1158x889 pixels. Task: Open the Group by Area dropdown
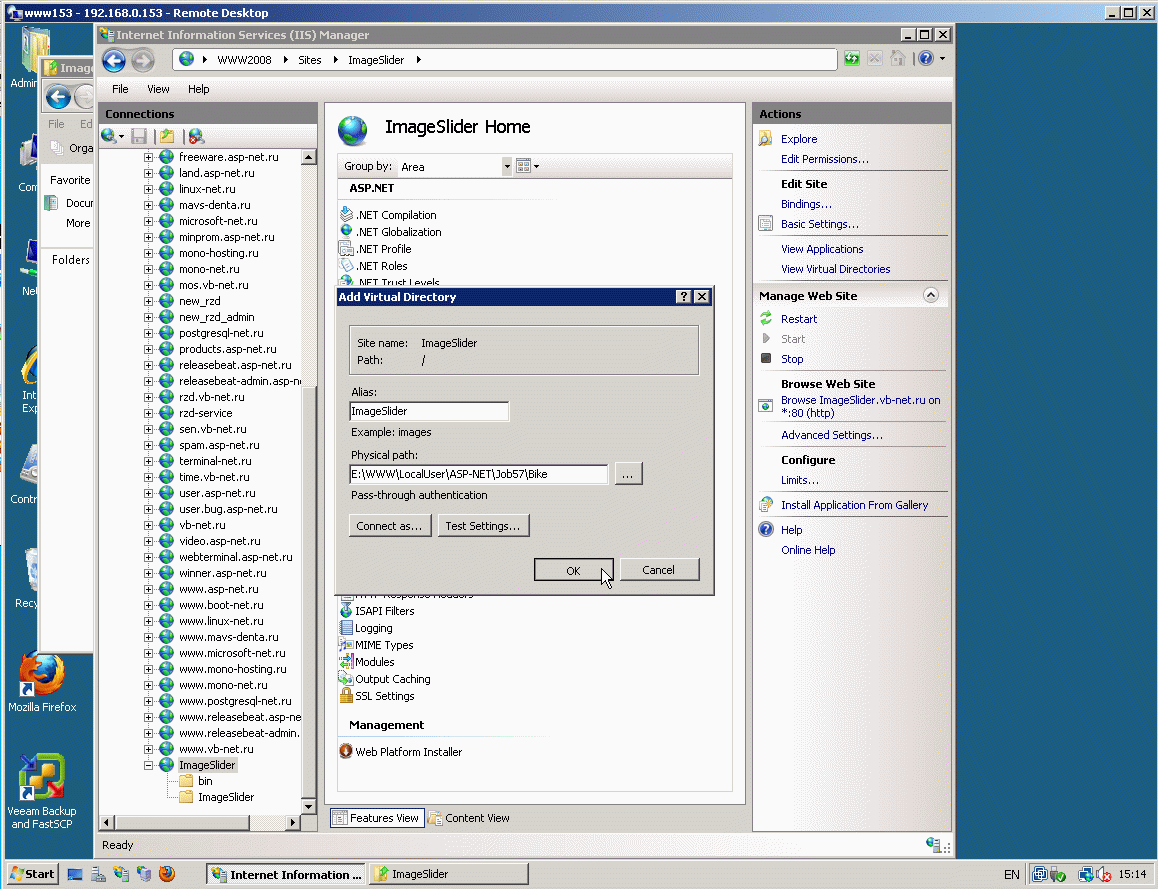[x=507, y=166]
